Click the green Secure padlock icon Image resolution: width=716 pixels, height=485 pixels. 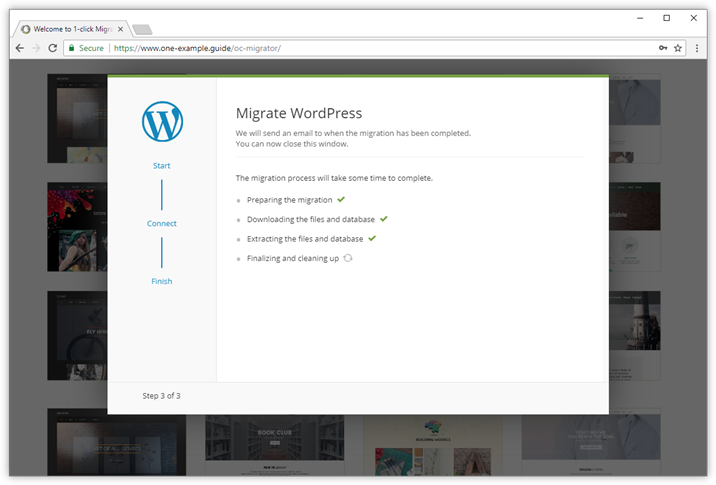click(72, 48)
